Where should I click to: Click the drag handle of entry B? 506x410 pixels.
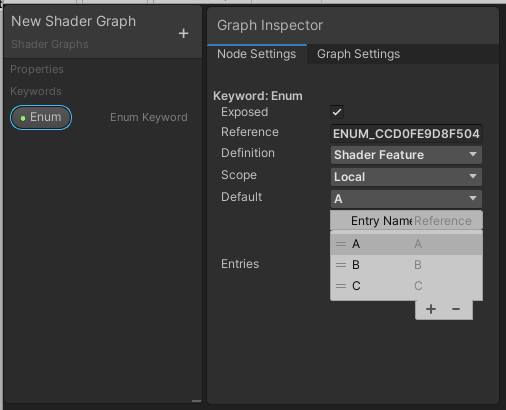point(341,265)
